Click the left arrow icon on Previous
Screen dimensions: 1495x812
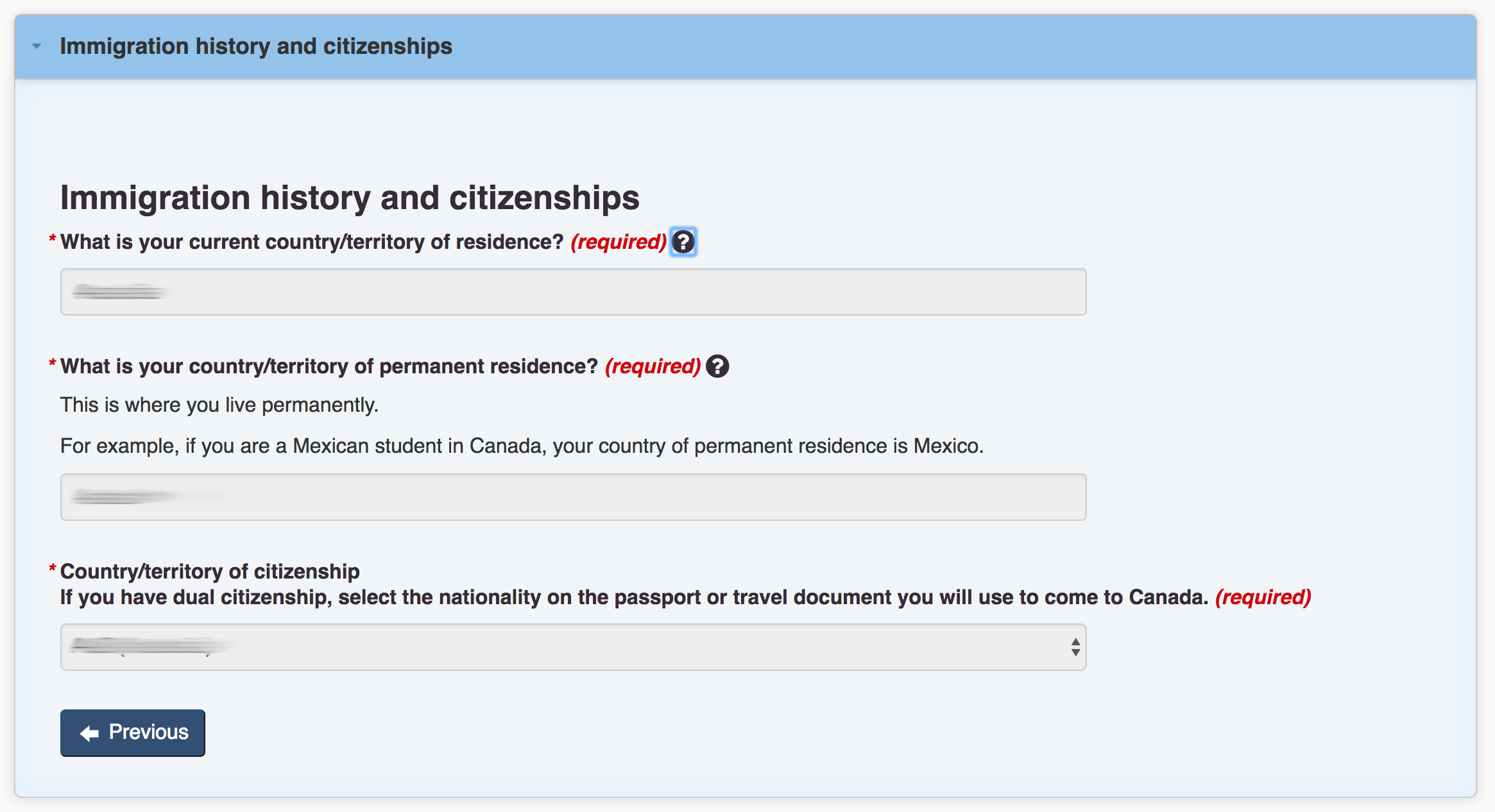89,733
